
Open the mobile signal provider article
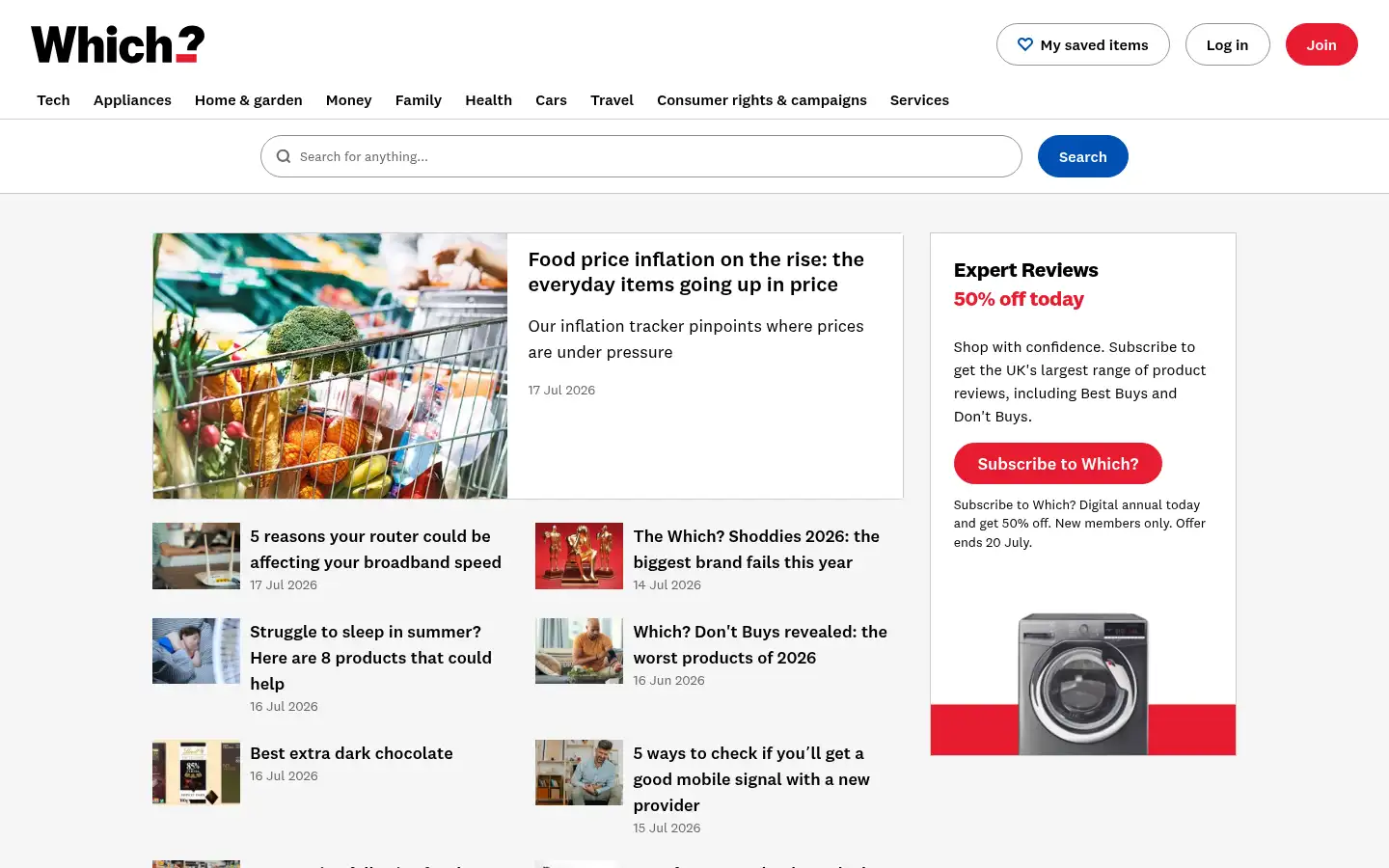coord(751,779)
